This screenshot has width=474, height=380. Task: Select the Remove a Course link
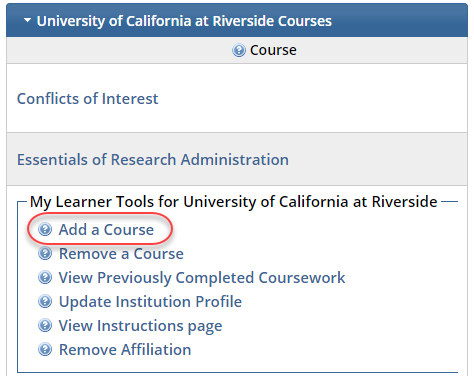(121, 254)
